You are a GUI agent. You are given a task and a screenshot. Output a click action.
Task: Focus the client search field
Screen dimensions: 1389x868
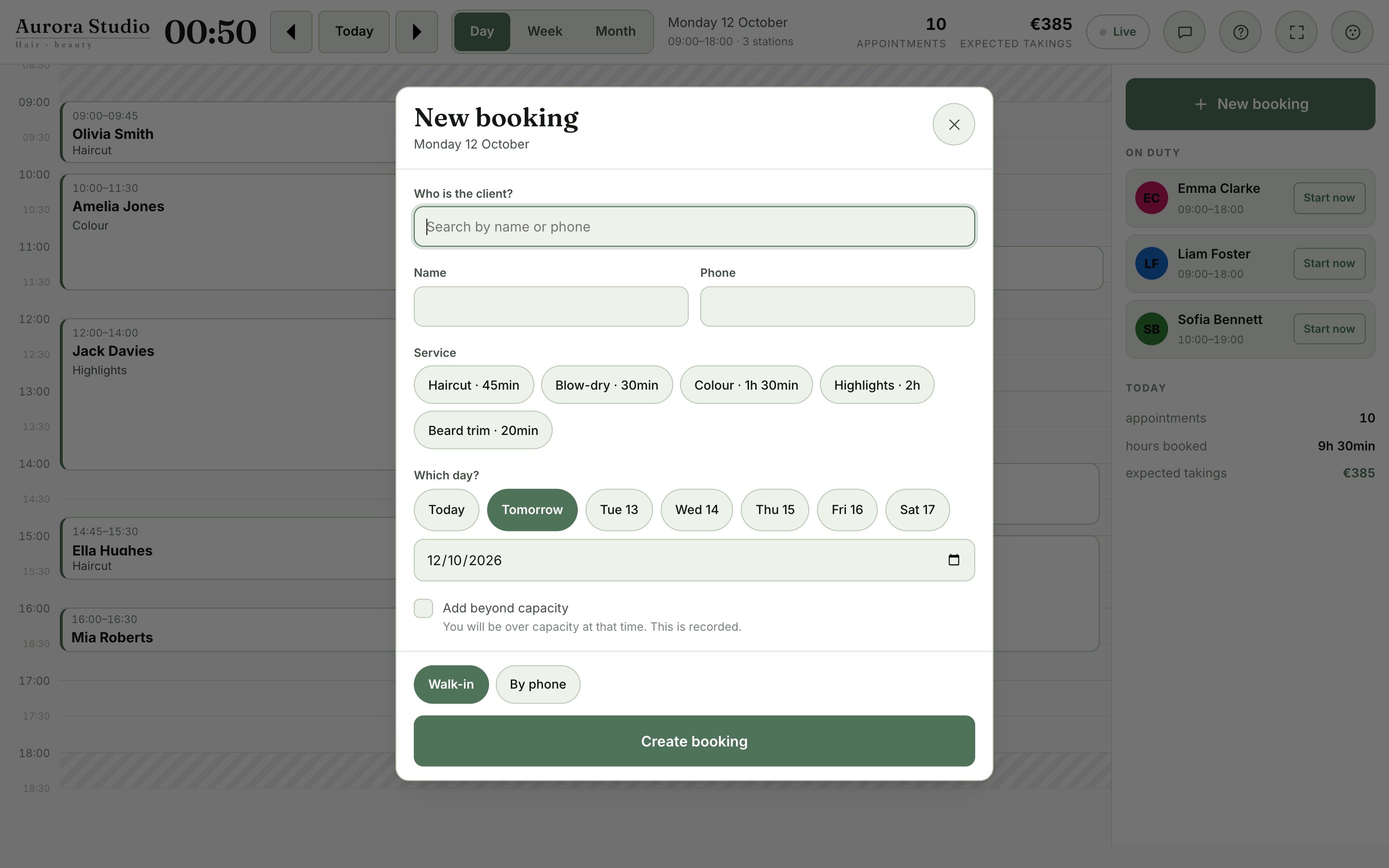pyautogui.click(x=694, y=227)
